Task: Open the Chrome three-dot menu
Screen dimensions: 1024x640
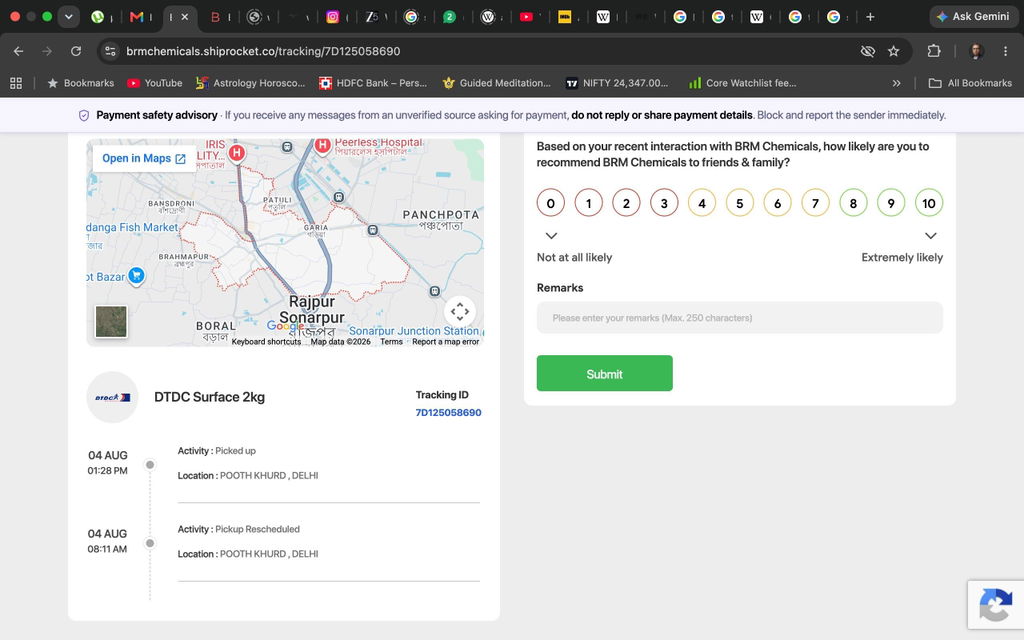Action: point(1005,51)
